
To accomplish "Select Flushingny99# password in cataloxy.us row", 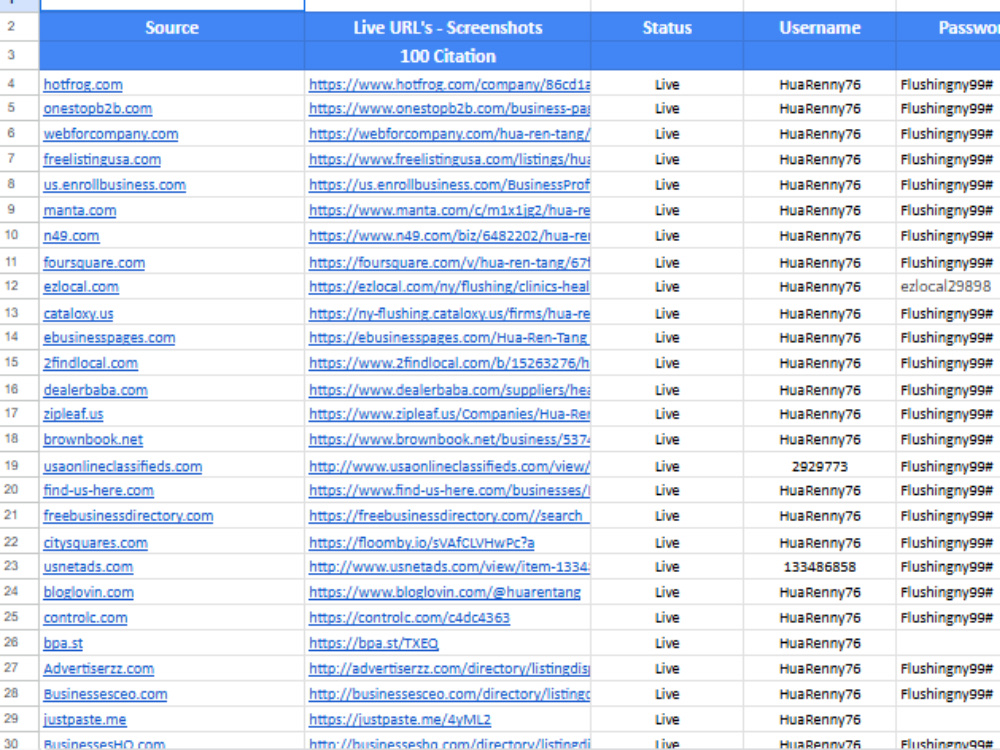I will (x=946, y=314).
